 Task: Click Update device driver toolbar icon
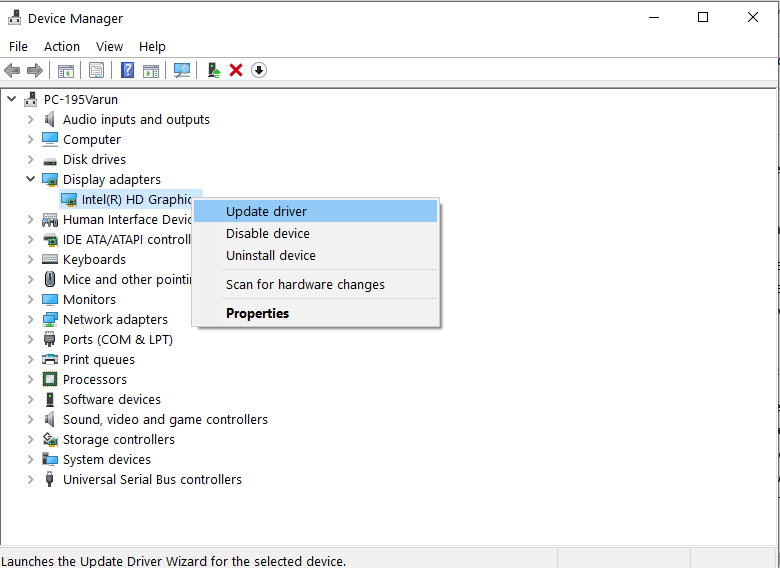tap(214, 70)
